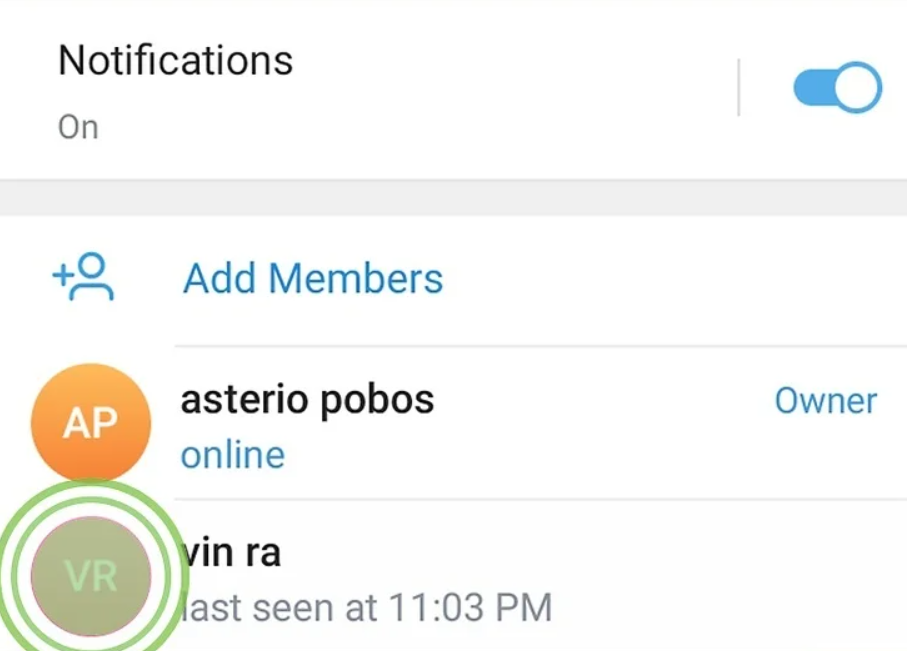Click "last seen at 11:03 PM" text

(x=365, y=606)
